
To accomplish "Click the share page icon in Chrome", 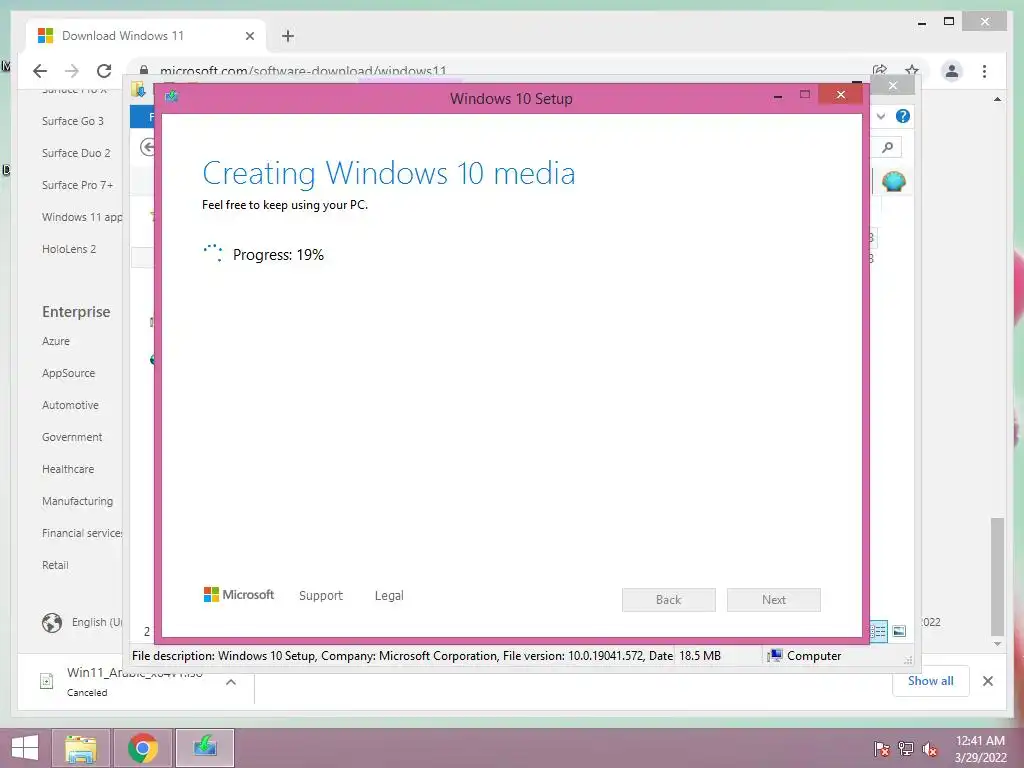I will click(x=880, y=70).
